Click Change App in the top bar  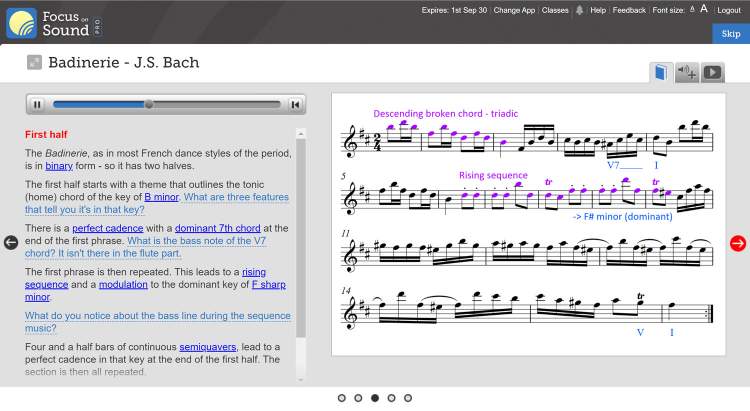[514, 10]
